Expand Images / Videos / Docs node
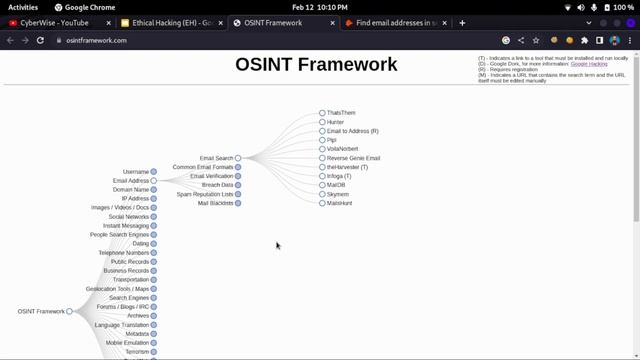This screenshot has height=360, width=640. tap(153, 208)
